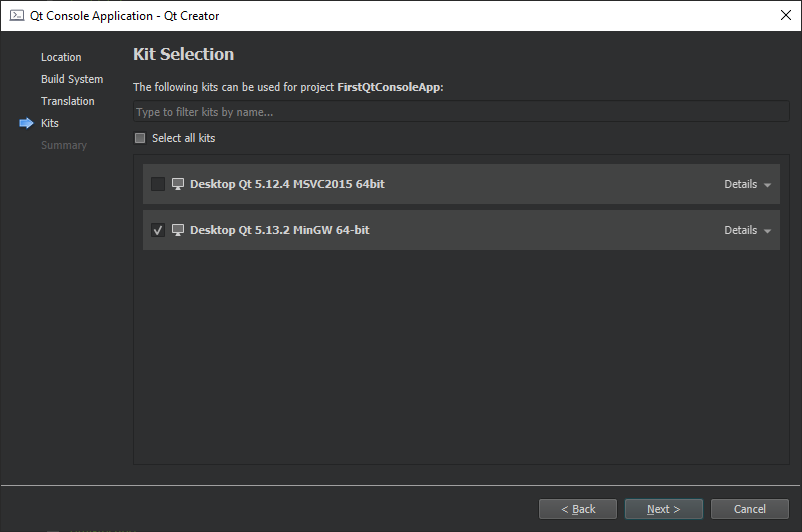Click the Back button
This screenshot has width=802, height=532.
(x=578, y=509)
